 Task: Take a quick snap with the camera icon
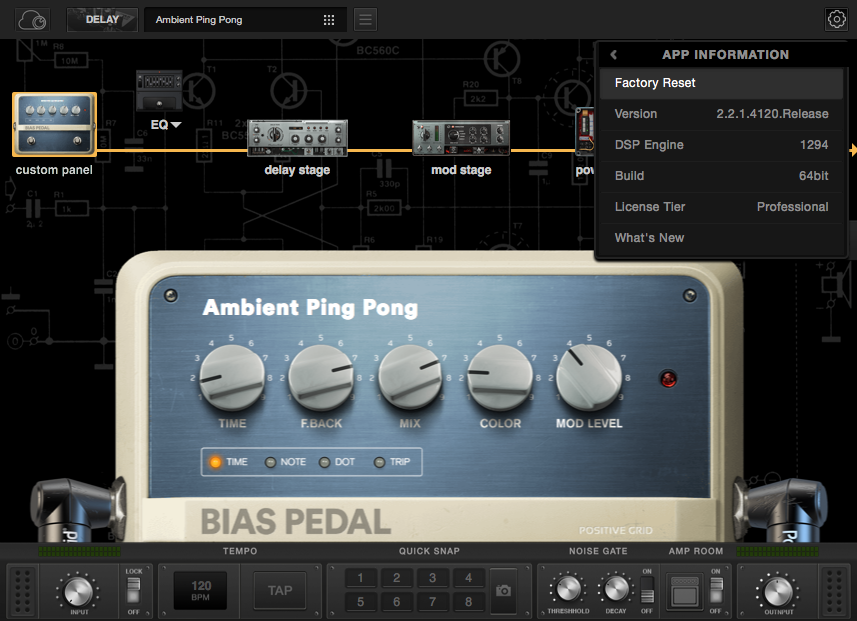[x=503, y=590]
